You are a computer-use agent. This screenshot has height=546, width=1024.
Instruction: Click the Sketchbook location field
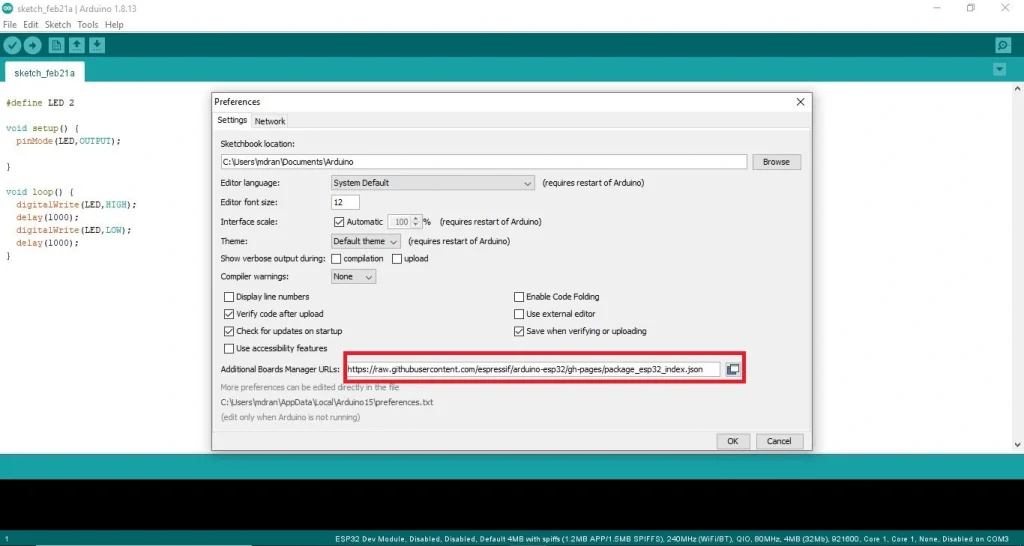coord(484,162)
